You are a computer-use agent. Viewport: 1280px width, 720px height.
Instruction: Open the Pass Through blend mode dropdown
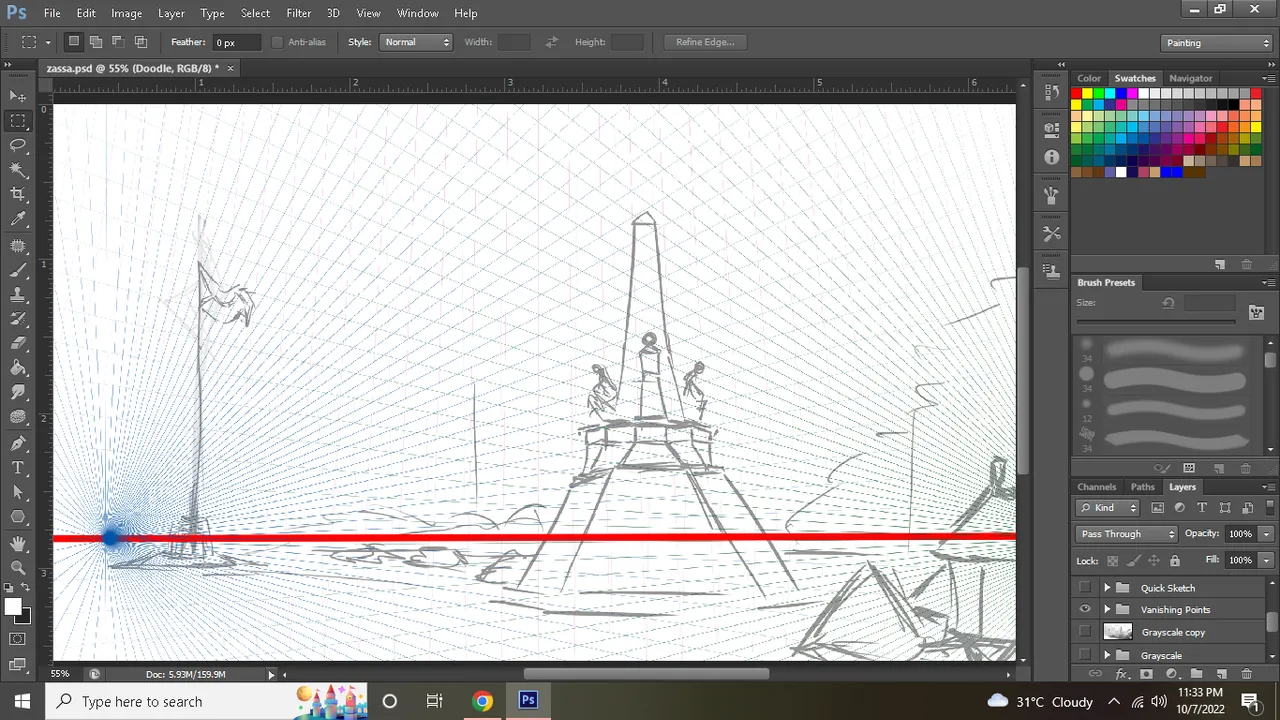pos(1127,534)
